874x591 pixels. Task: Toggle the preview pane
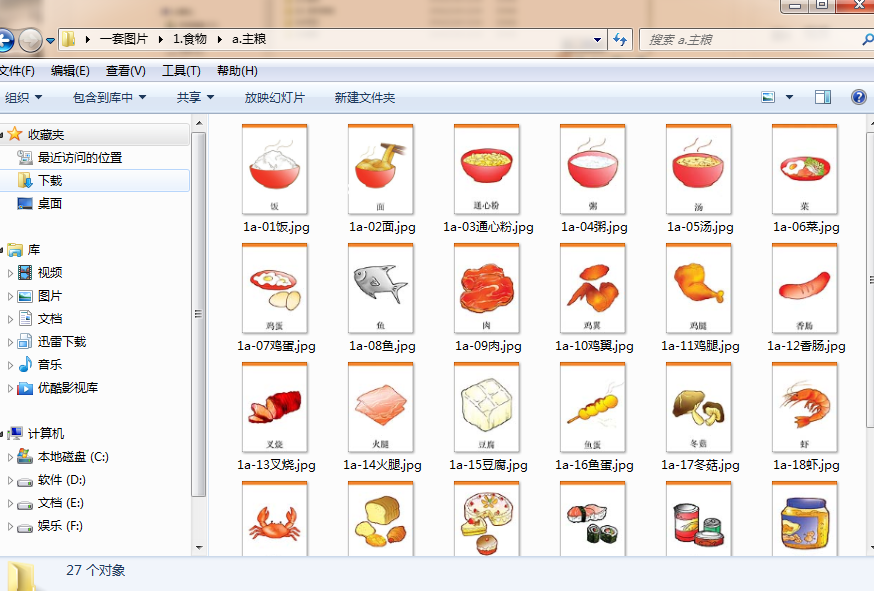click(x=823, y=96)
